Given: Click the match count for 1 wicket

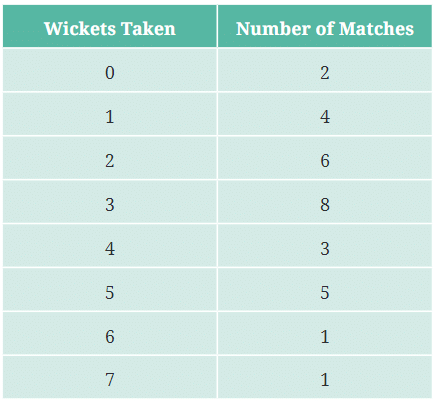Looking at the screenshot, I should click(325, 114).
